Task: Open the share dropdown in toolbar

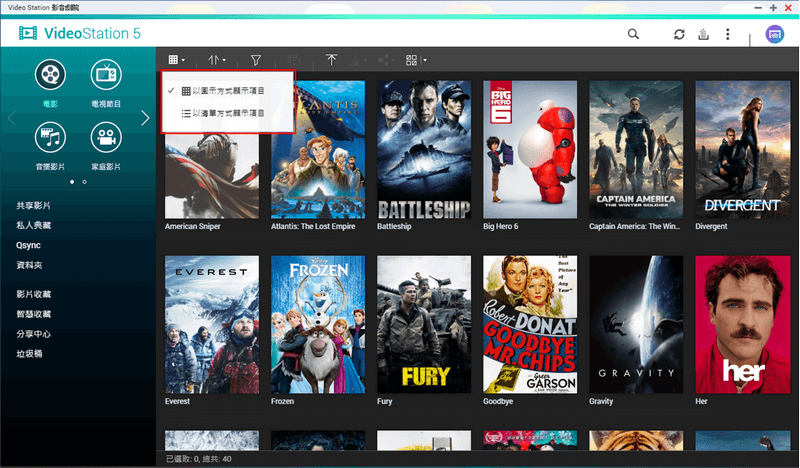Action: (386, 60)
